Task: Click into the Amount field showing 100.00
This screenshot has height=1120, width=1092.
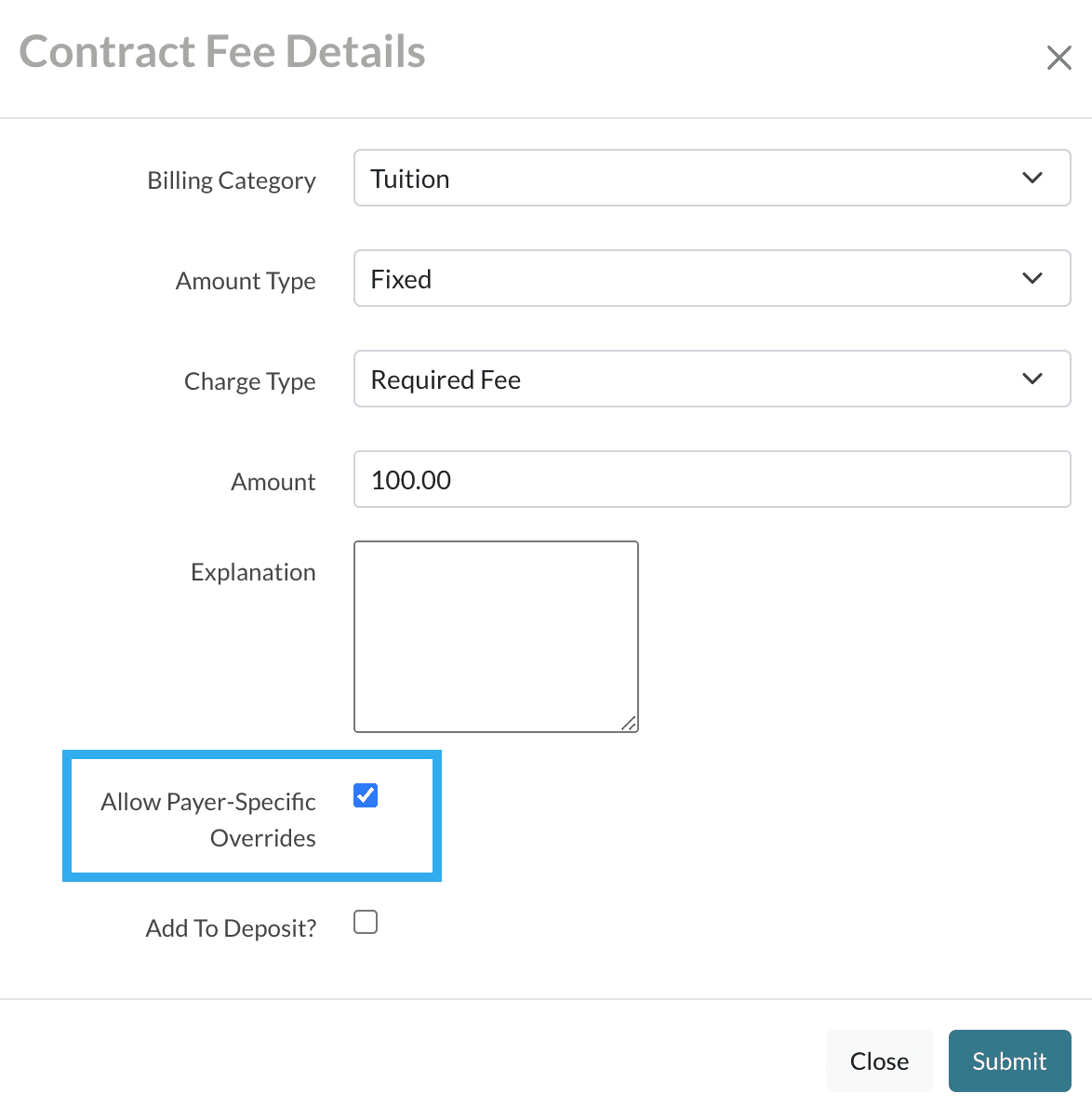Action: tap(712, 480)
